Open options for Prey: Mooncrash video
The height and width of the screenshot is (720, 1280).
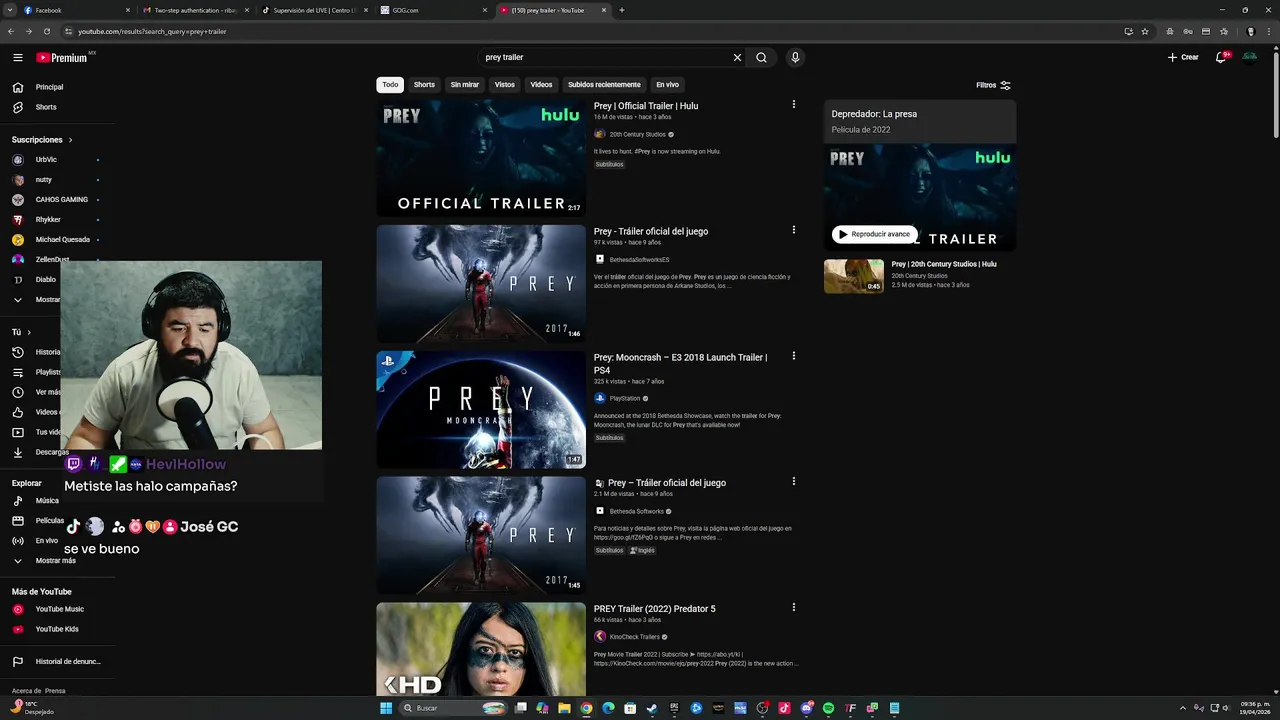(x=794, y=356)
